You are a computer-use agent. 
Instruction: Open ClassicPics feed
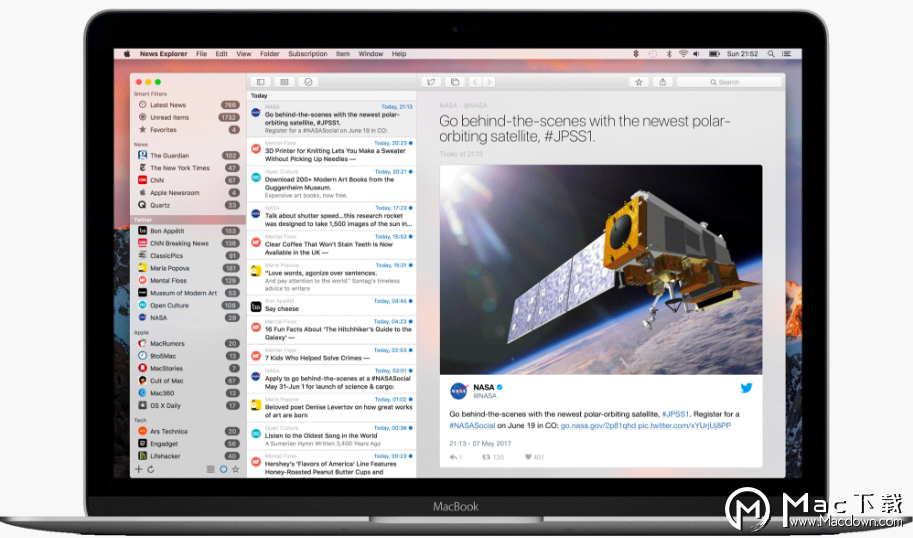tap(188, 256)
